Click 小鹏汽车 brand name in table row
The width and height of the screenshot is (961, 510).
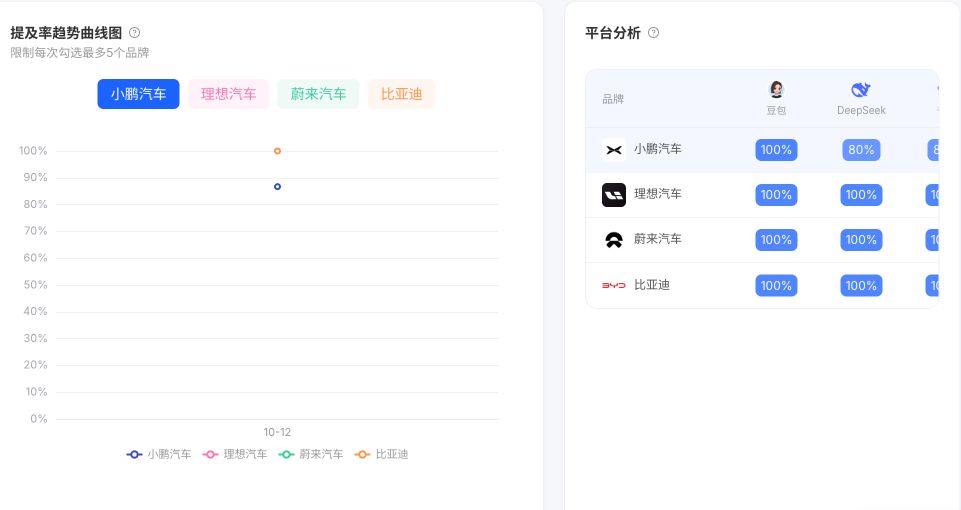click(x=658, y=149)
